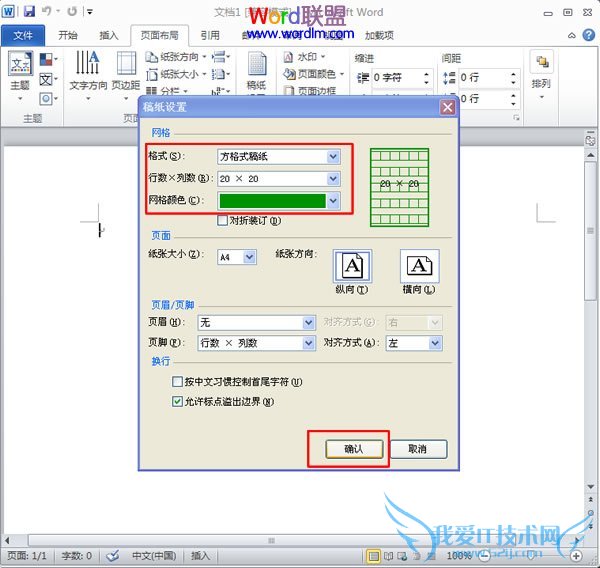Viewport: 600px width, 568px height.
Task: Click the 100% zoom level
Action: [x=459, y=555]
